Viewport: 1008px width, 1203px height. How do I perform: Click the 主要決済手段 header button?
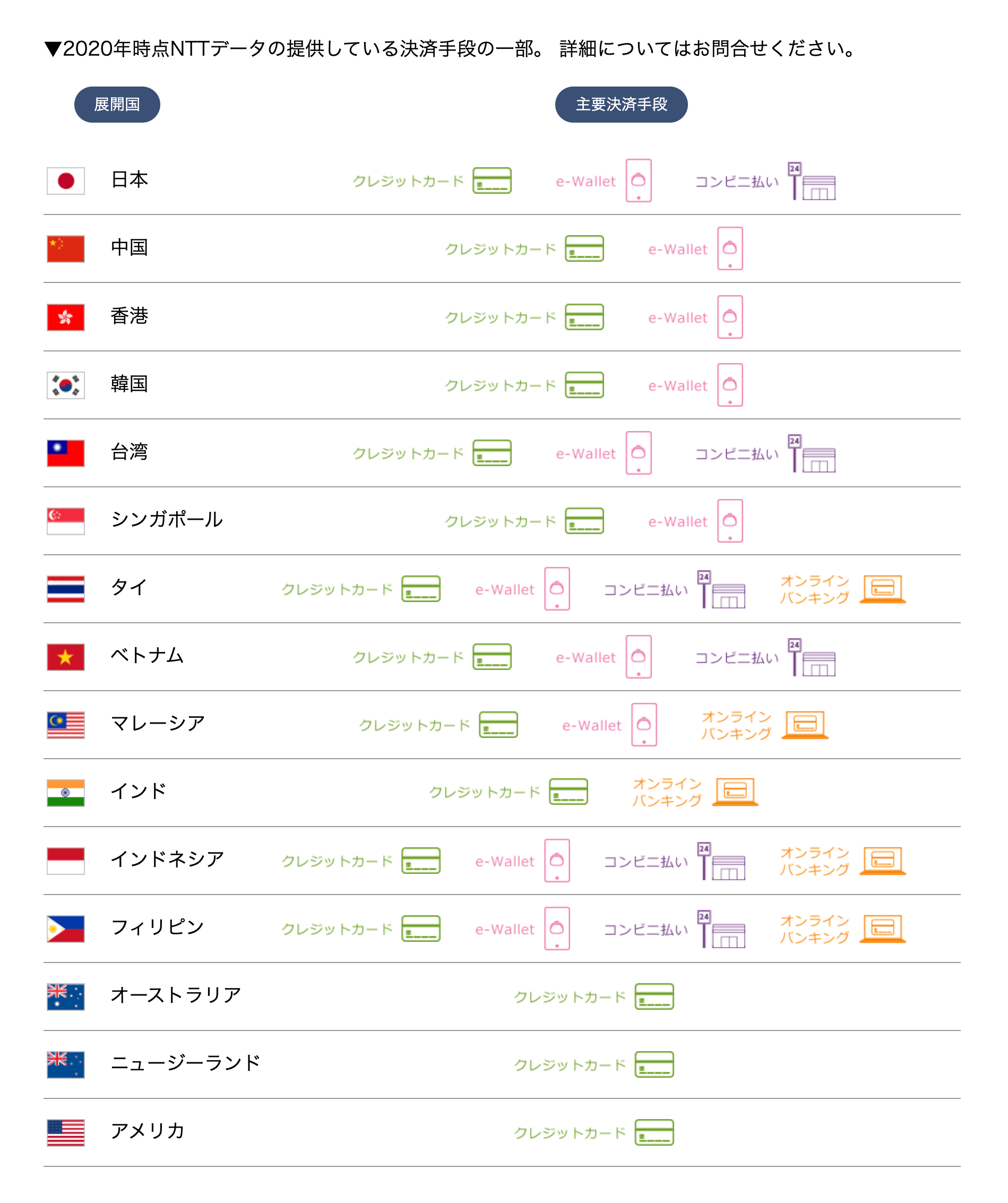pos(622,104)
